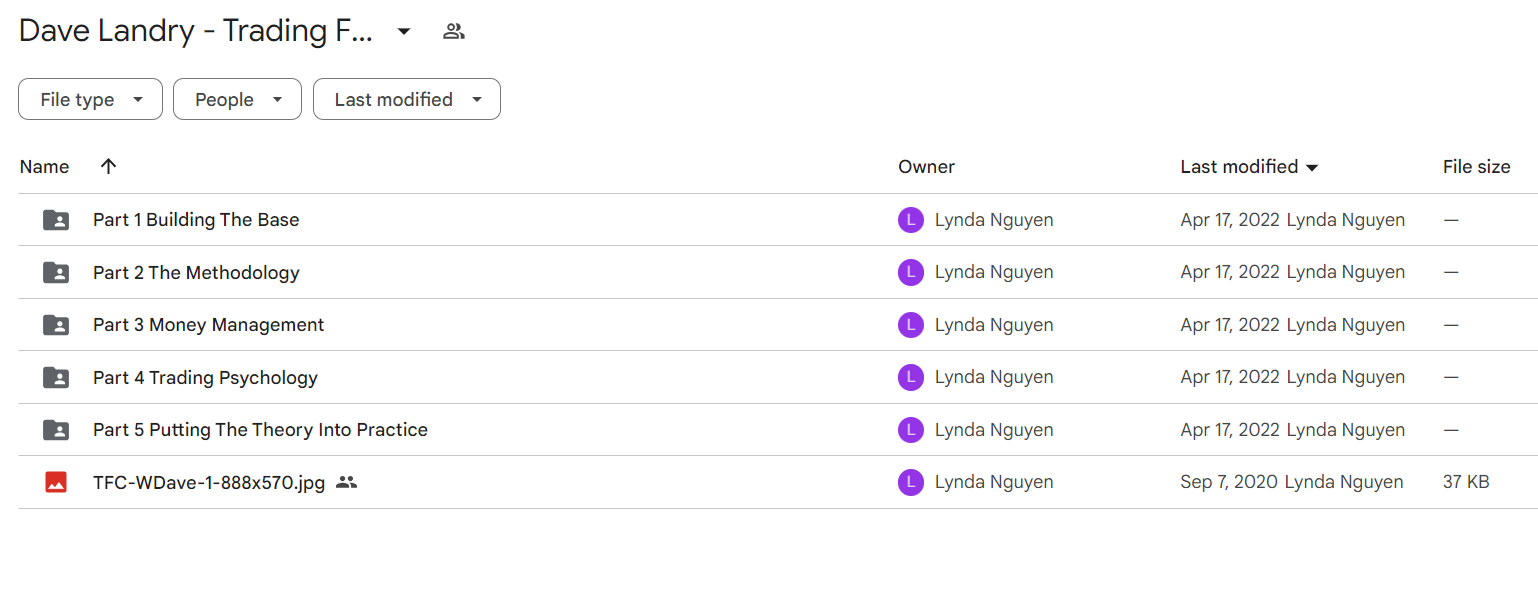Click owner avatar in TFC-WDave jpg row
This screenshot has width=1538, height=606.
tap(911, 482)
